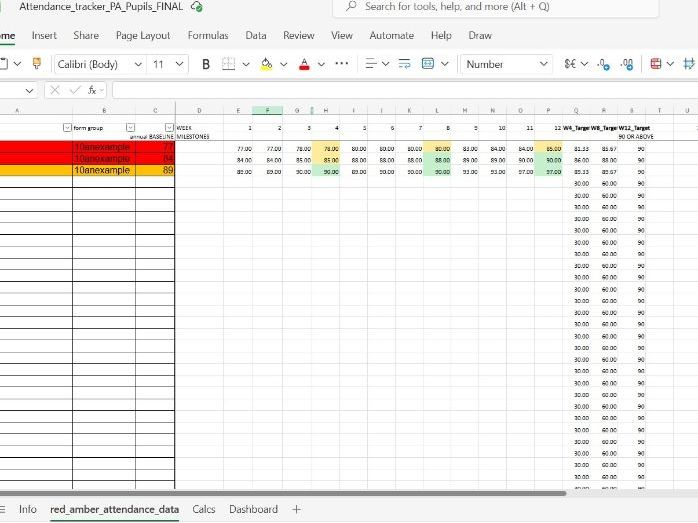
Task: Open the annual BASELINE filter button
Action: [x=169, y=128]
